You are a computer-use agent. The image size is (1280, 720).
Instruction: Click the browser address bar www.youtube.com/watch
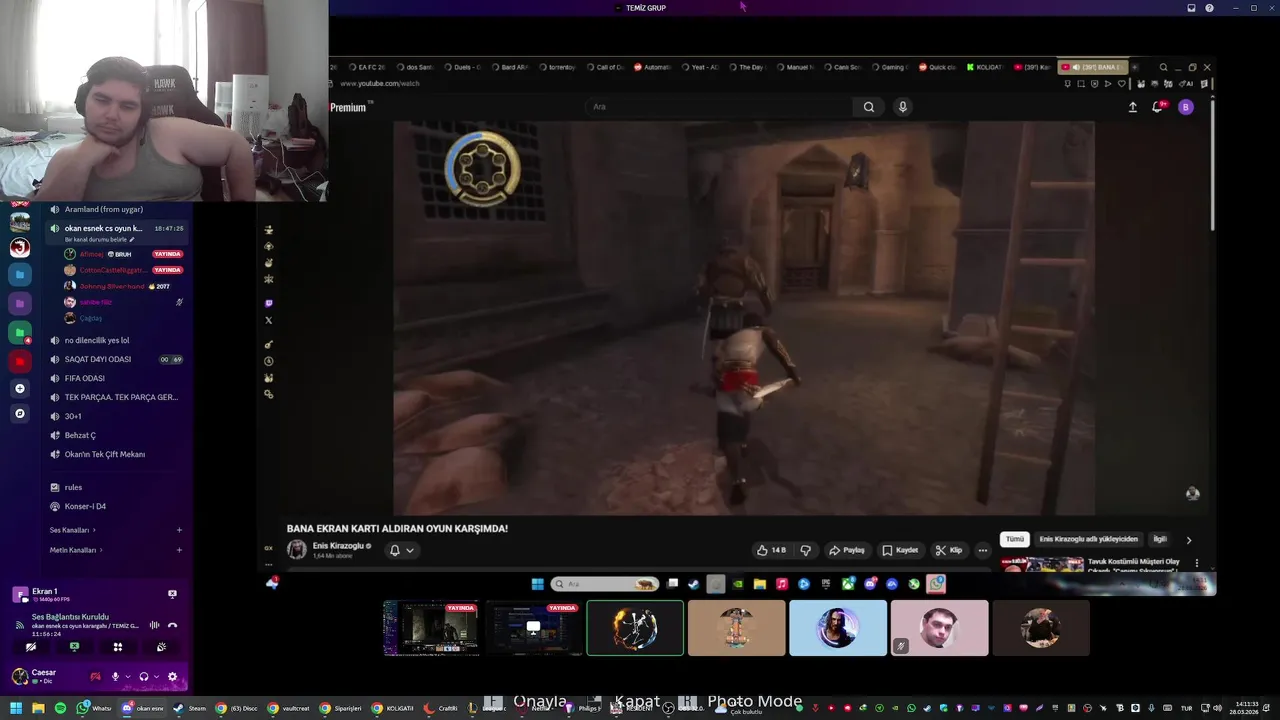point(380,84)
